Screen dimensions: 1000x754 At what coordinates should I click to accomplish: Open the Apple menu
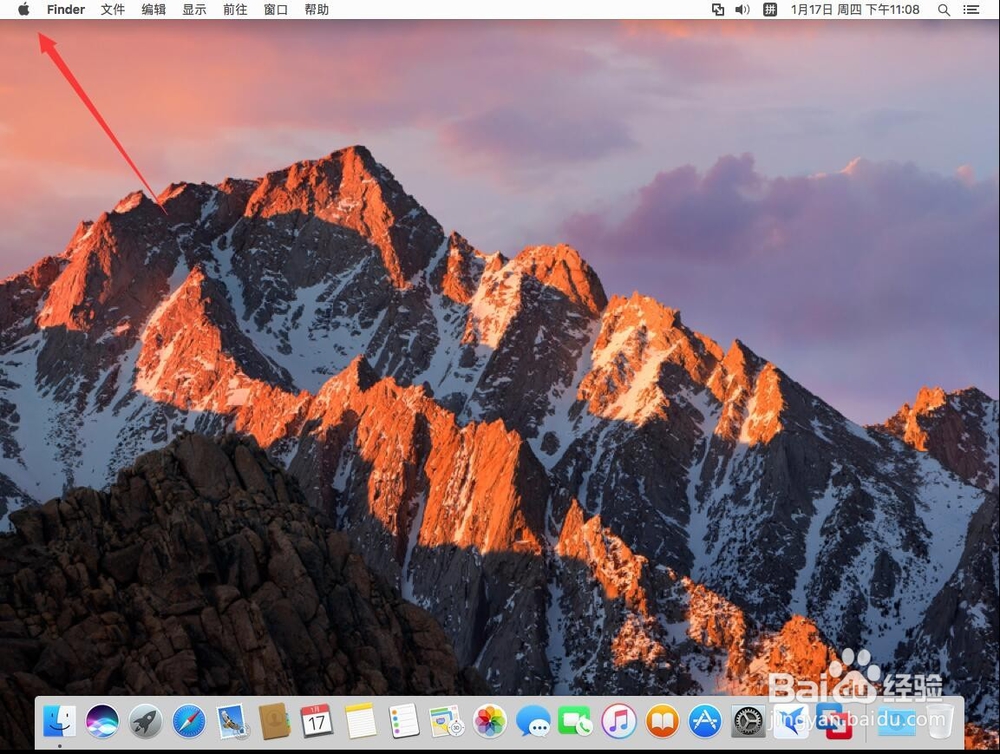tap(24, 10)
